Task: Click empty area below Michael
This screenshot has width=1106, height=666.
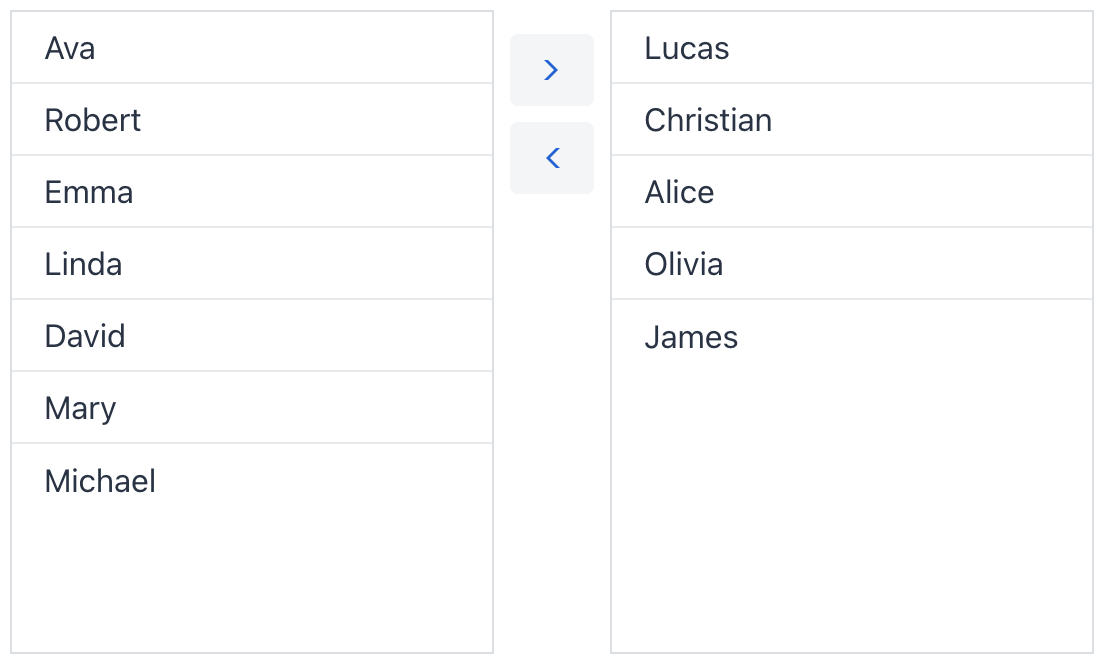Action: [252, 580]
